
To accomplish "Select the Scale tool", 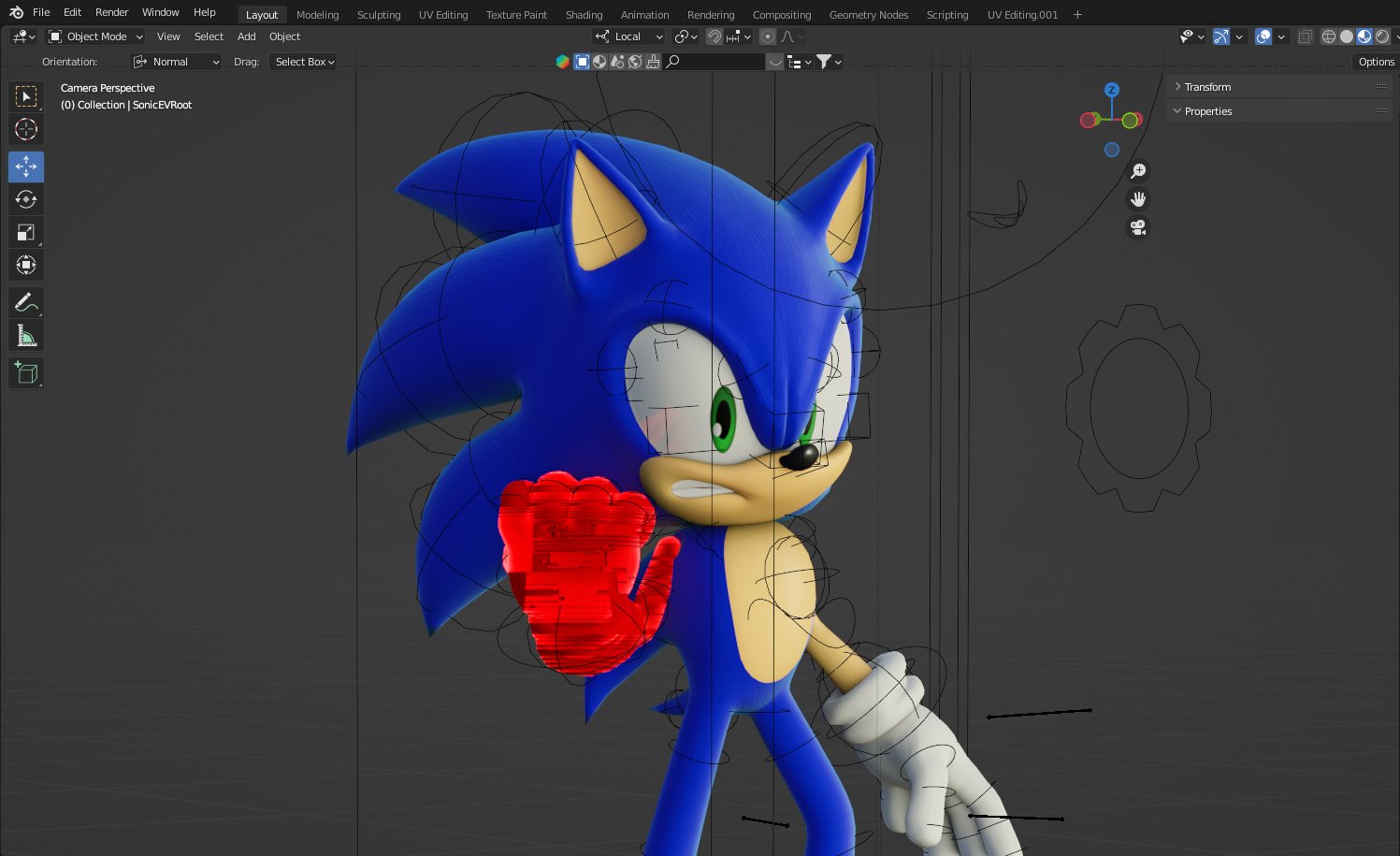I will (26, 232).
